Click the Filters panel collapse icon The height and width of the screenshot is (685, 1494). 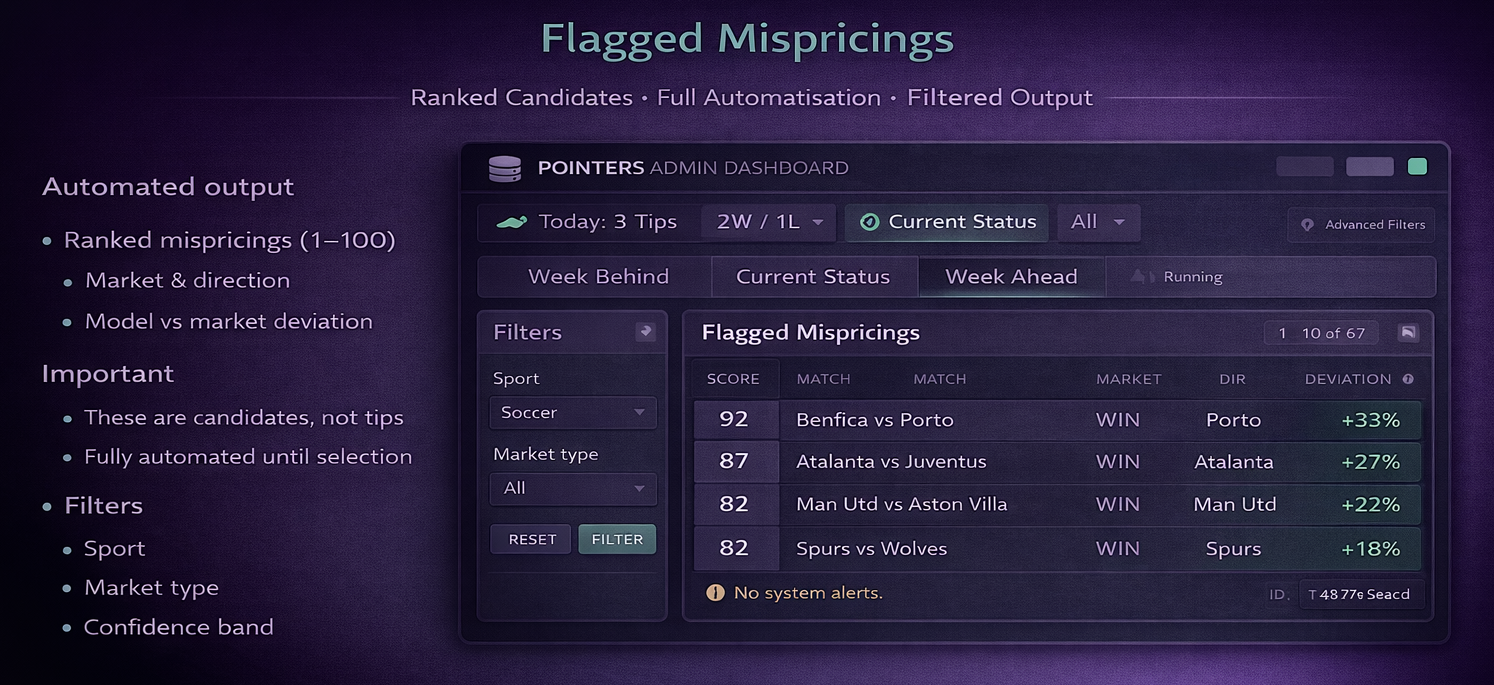click(646, 332)
